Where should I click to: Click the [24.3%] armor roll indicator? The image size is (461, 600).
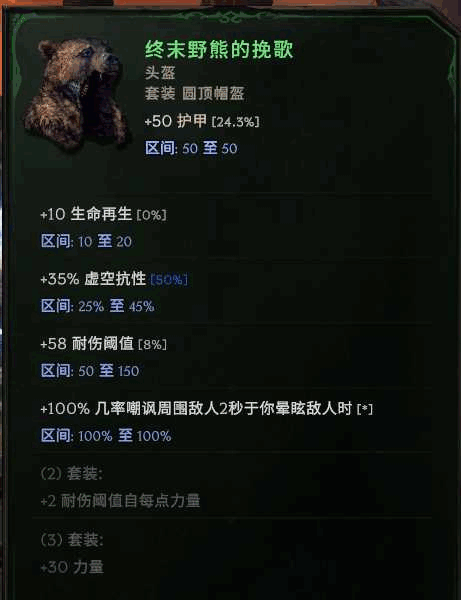pyautogui.click(x=236, y=122)
